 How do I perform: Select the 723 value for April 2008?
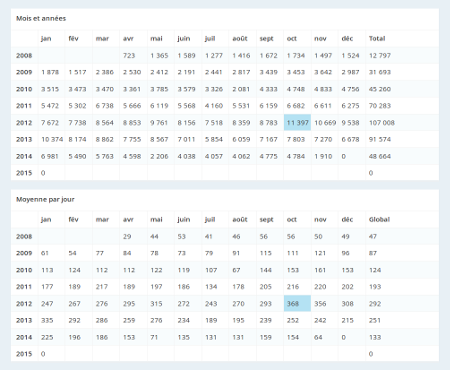[129, 55]
